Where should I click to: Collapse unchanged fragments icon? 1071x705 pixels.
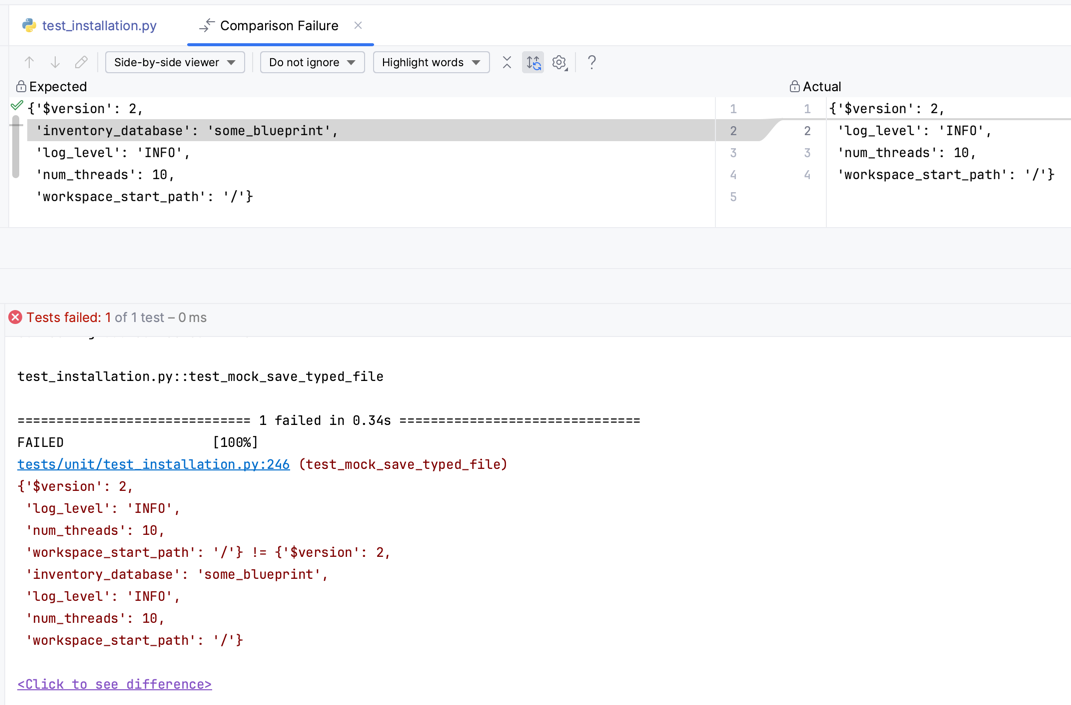coord(507,62)
